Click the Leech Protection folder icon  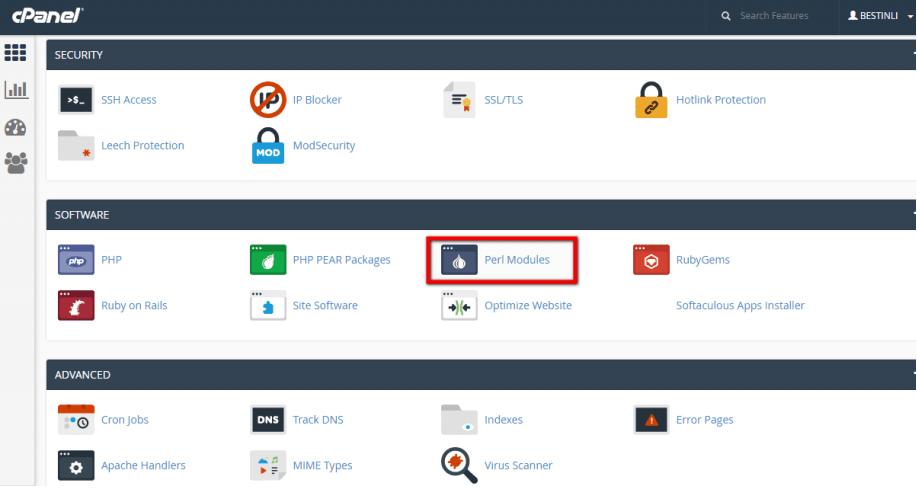pos(76,146)
